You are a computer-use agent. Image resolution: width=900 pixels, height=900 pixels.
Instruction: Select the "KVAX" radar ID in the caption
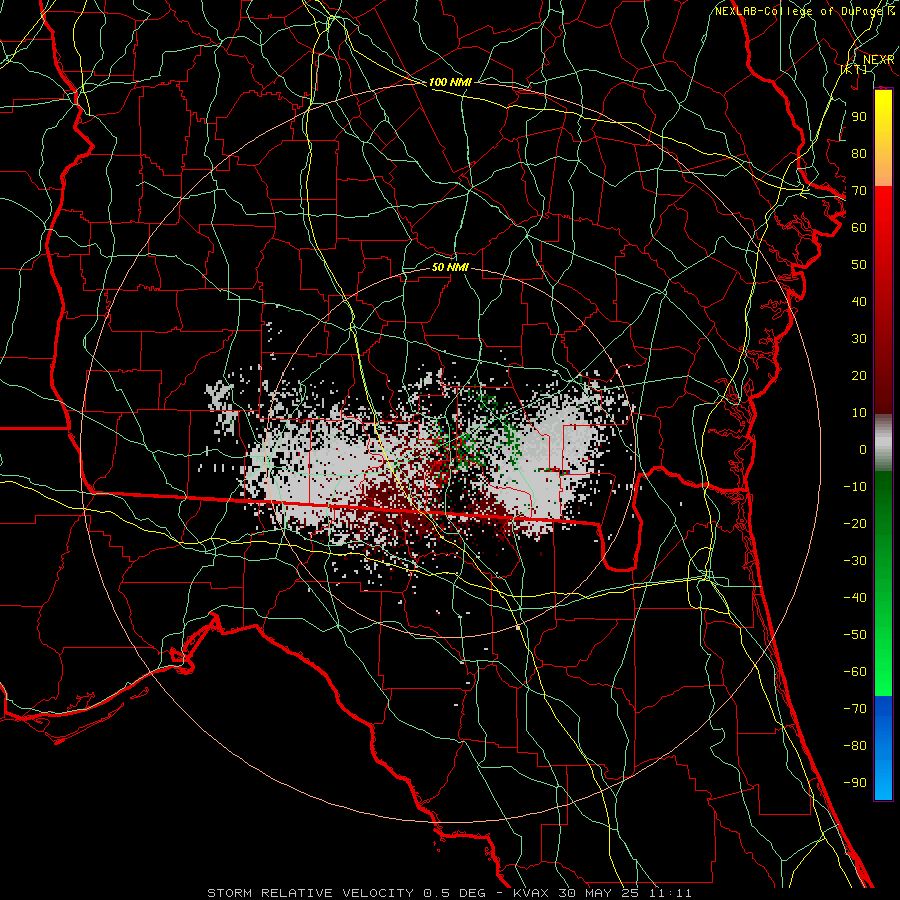[531, 893]
